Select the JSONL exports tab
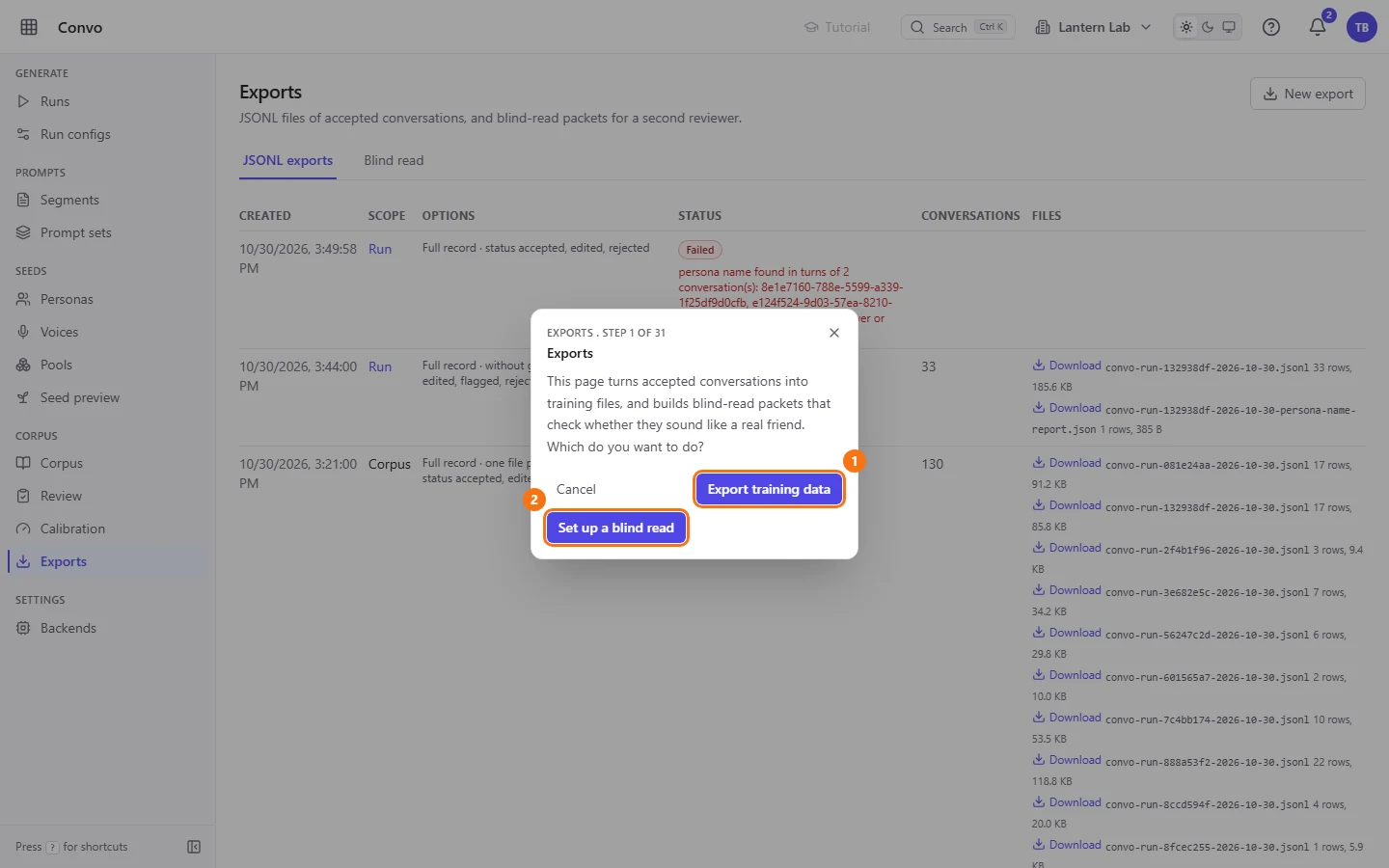 (287, 161)
